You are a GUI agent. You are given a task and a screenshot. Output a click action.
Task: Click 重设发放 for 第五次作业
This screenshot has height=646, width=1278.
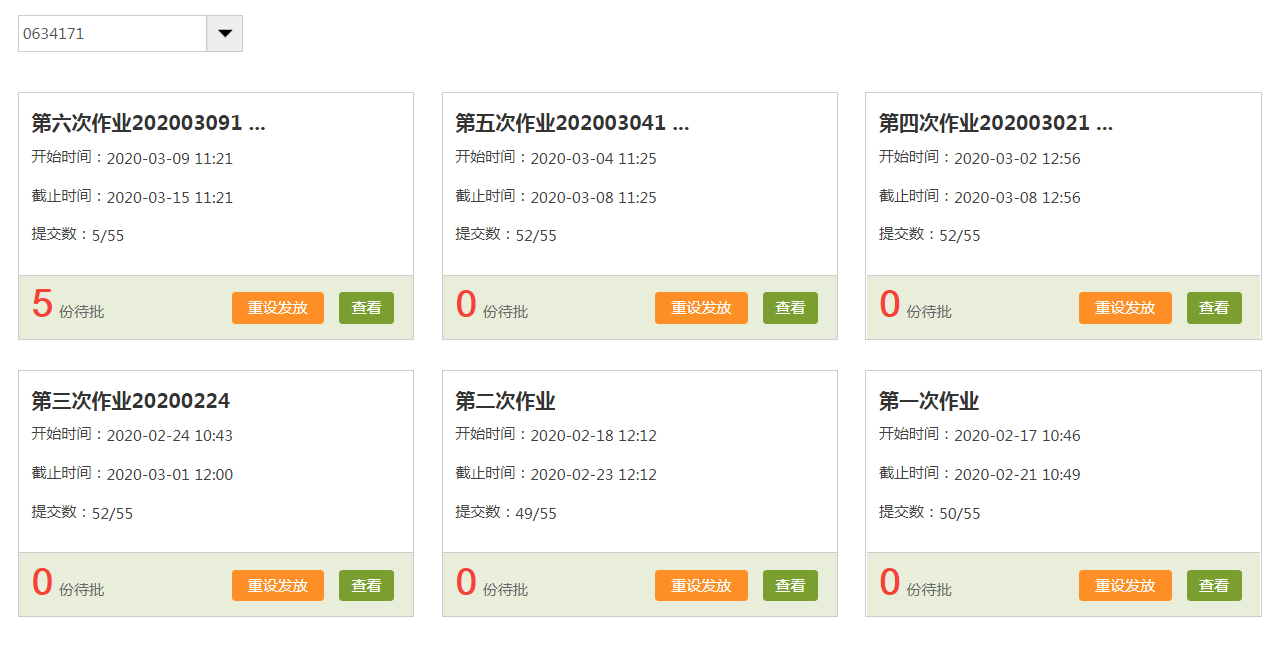click(x=701, y=308)
